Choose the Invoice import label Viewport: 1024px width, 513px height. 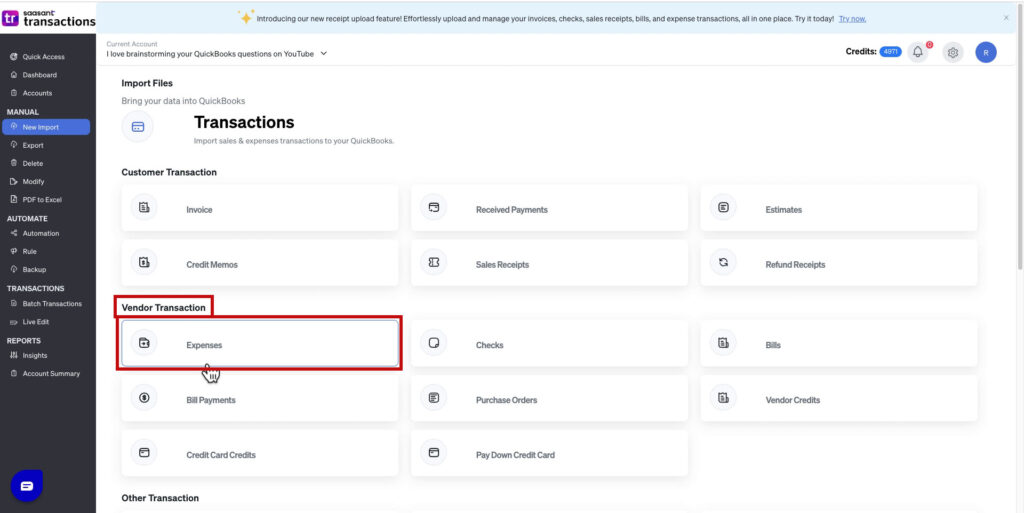click(199, 210)
